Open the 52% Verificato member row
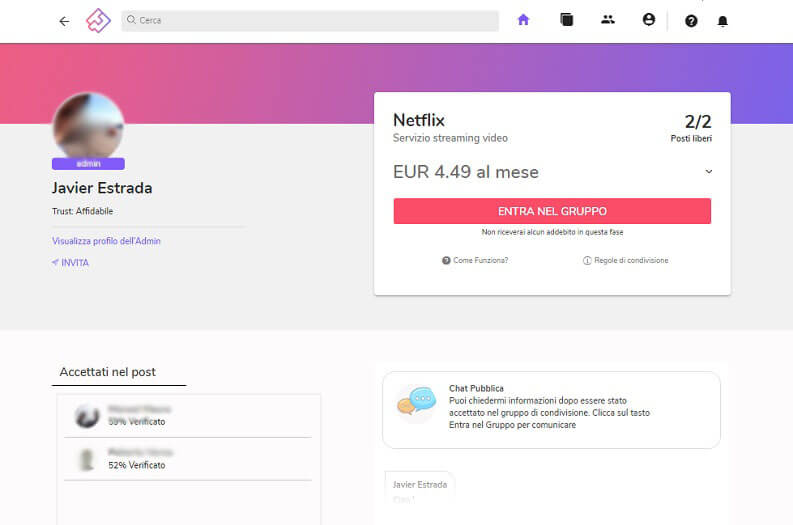The width and height of the screenshot is (793, 525). pyautogui.click(x=188, y=459)
